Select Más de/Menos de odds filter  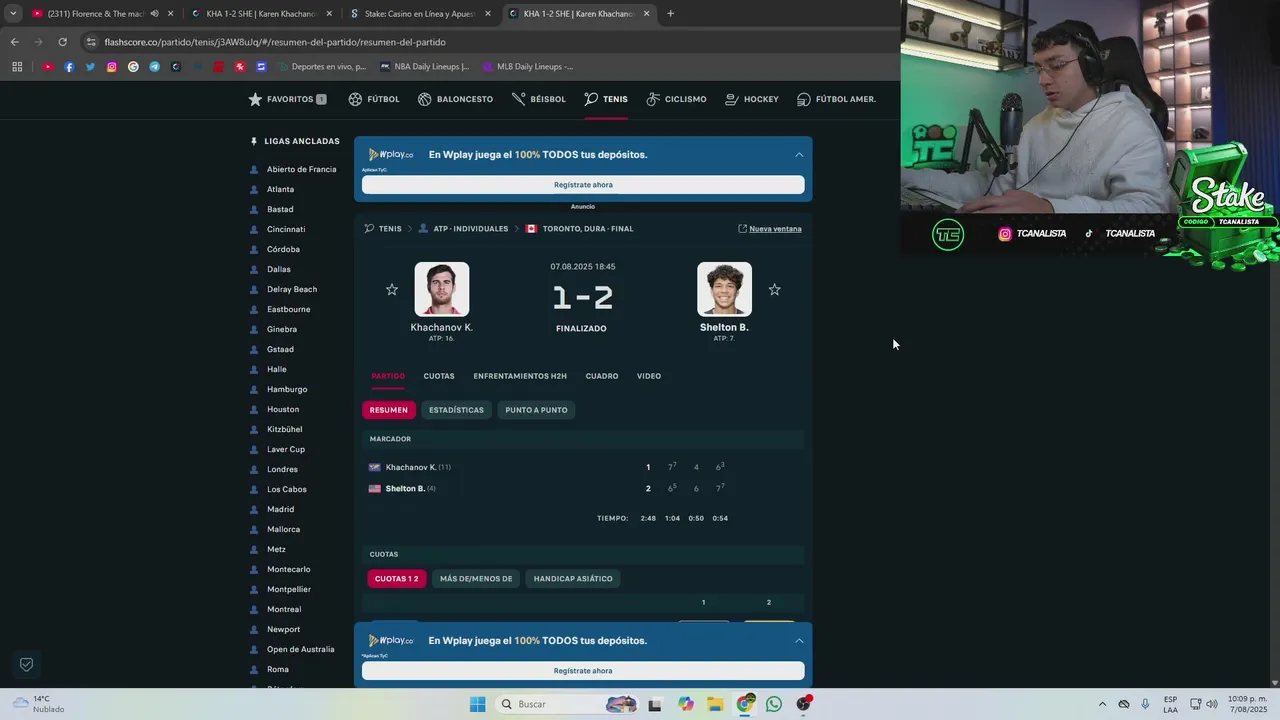click(x=476, y=578)
